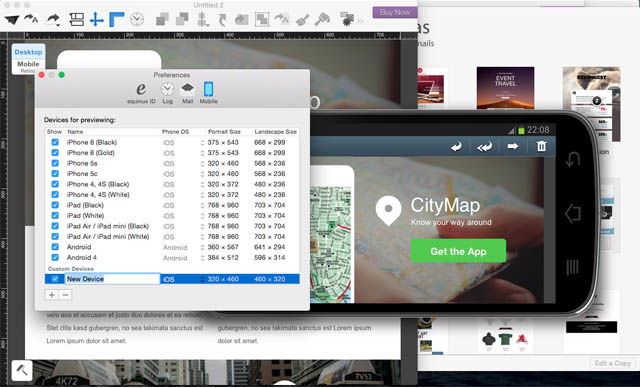The image size is (640, 388).
Task: Add a custom device with plus button
Action: coord(51,295)
